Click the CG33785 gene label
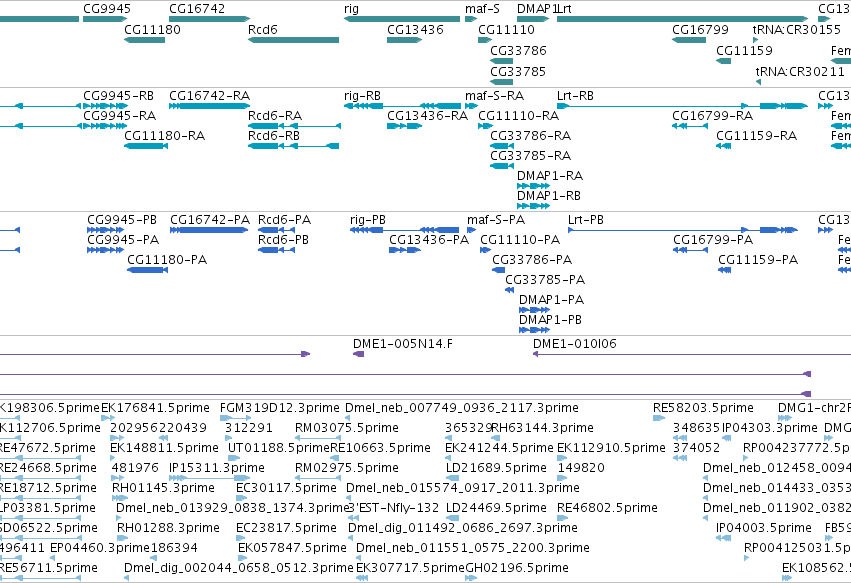Image resolution: width=851 pixels, height=583 pixels. (x=518, y=72)
